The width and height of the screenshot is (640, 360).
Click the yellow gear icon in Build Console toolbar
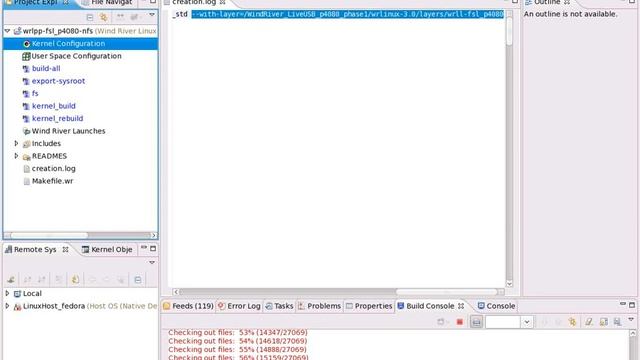(x=572, y=322)
